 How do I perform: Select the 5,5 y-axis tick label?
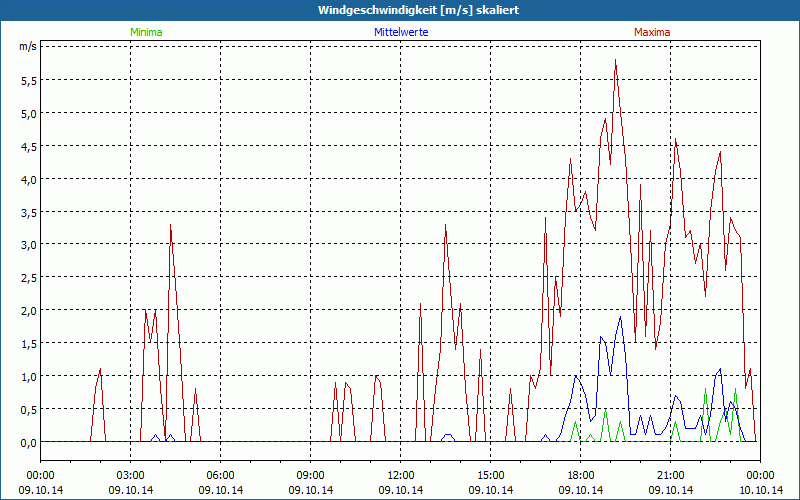click(x=28, y=80)
